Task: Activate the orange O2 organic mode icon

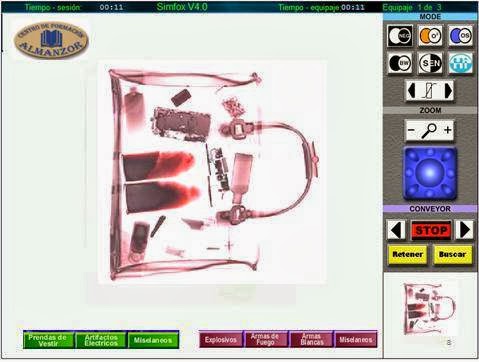Action: pos(430,36)
